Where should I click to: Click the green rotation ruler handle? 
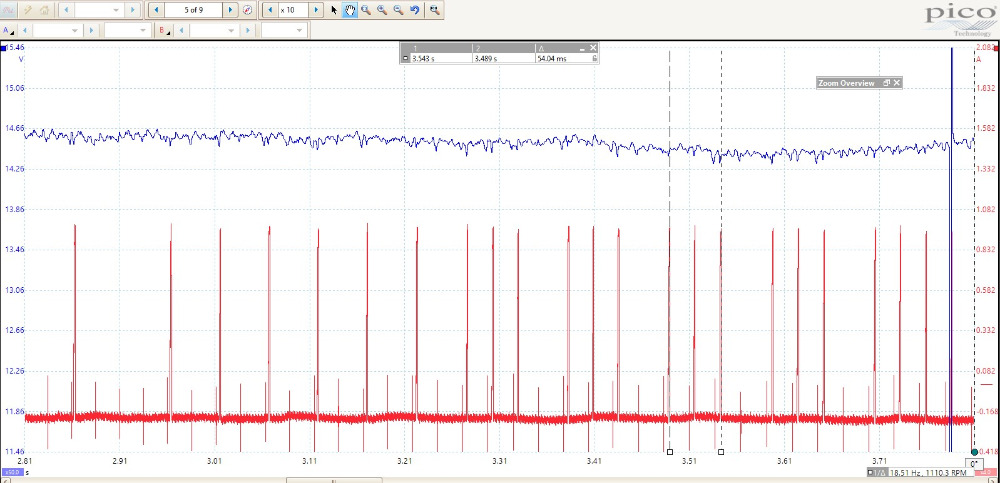click(x=974, y=452)
